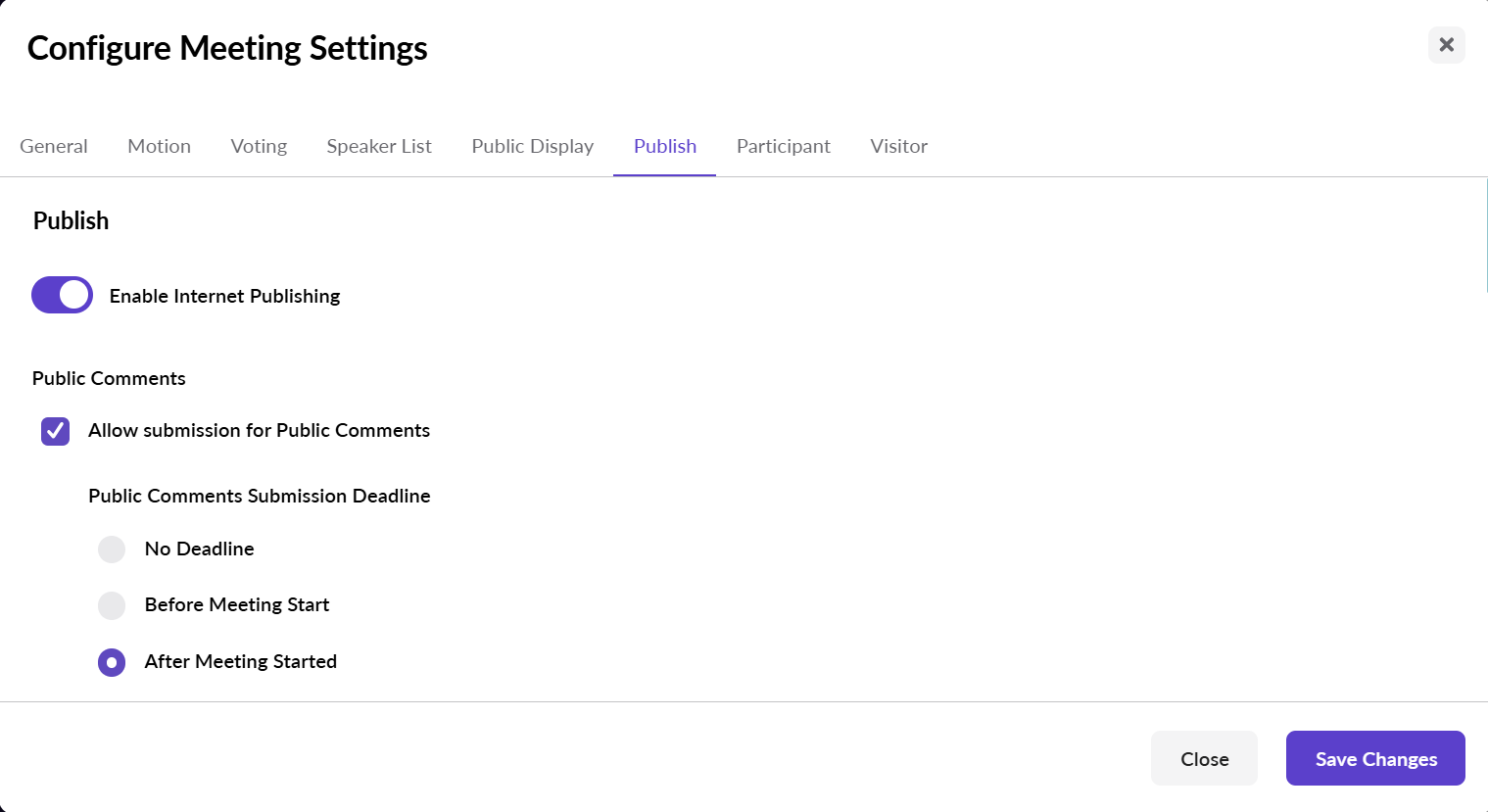Image resolution: width=1488 pixels, height=812 pixels.
Task: Switch to the General tab
Action: [x=54, y=146]
